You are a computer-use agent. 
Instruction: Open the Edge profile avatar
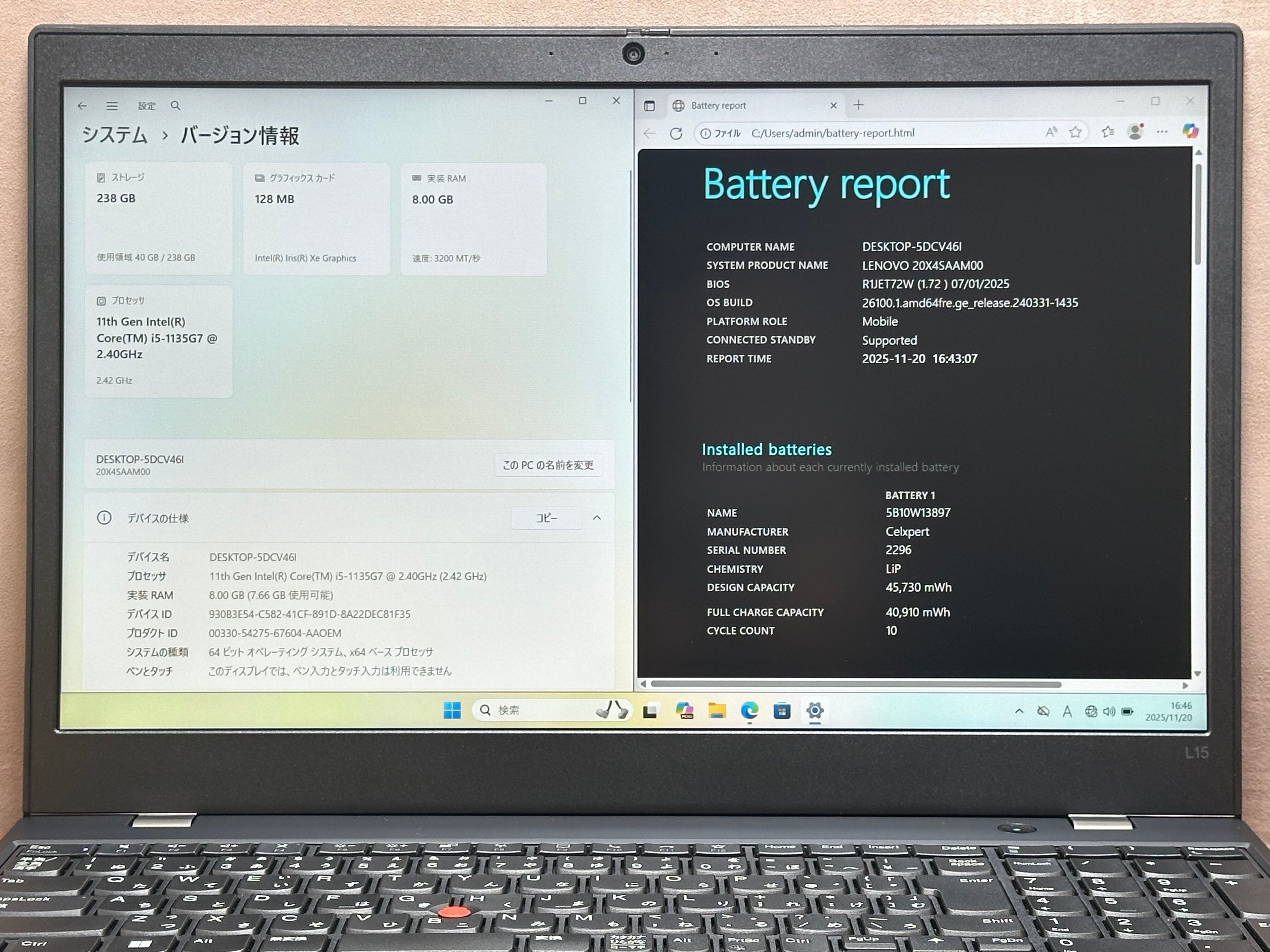click(x=1135, y=132)
